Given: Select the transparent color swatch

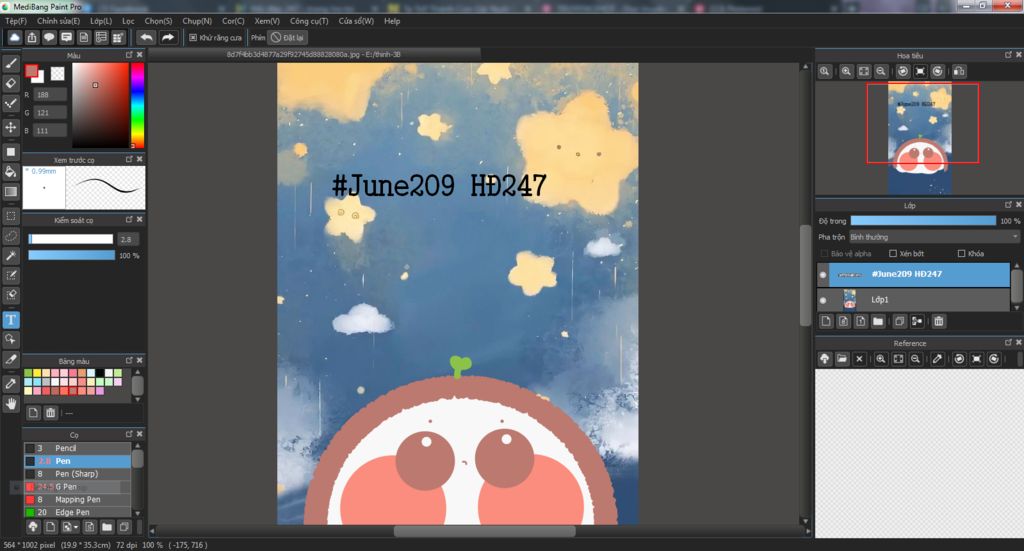Looking at the screenshot, I should coord(57,74).
